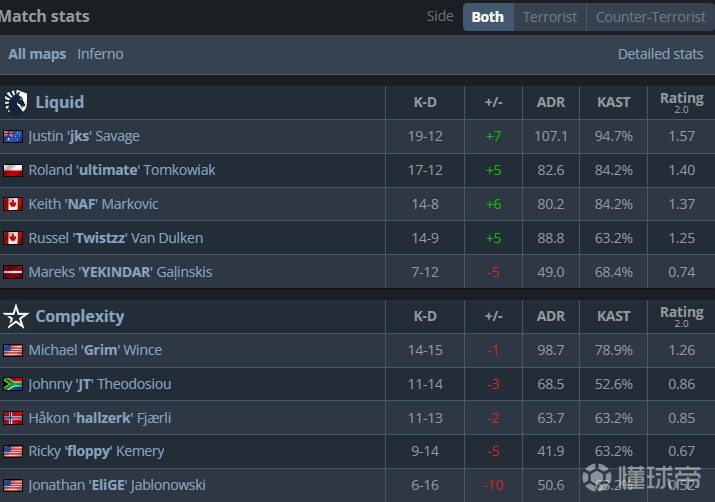Click the Canadian flag beside NAF
715x502 pixels.
pyautogui.click(x=13, y=205)
